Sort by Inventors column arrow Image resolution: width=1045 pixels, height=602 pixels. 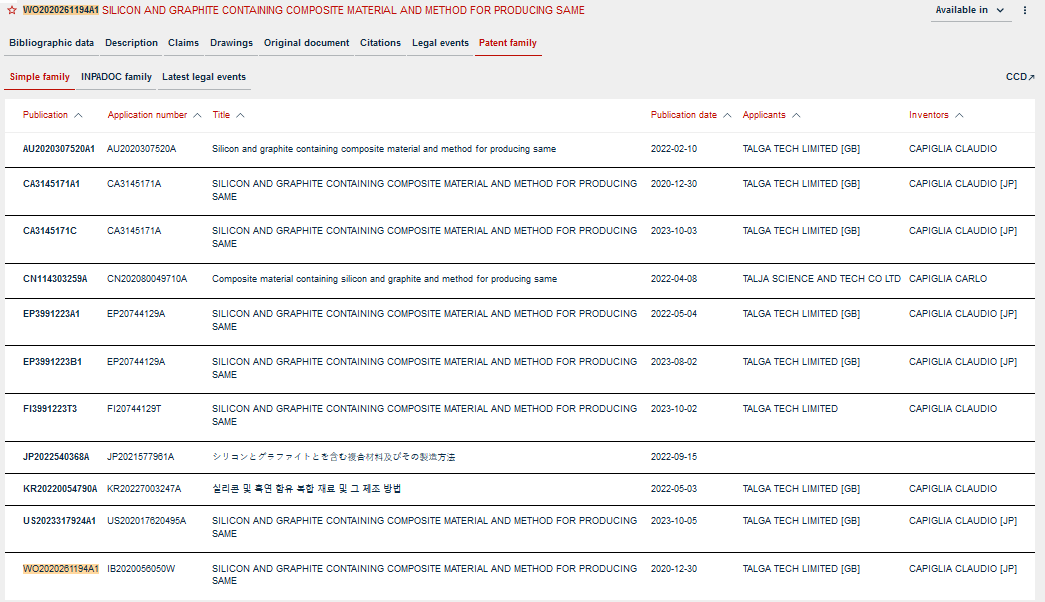point(959,115)
